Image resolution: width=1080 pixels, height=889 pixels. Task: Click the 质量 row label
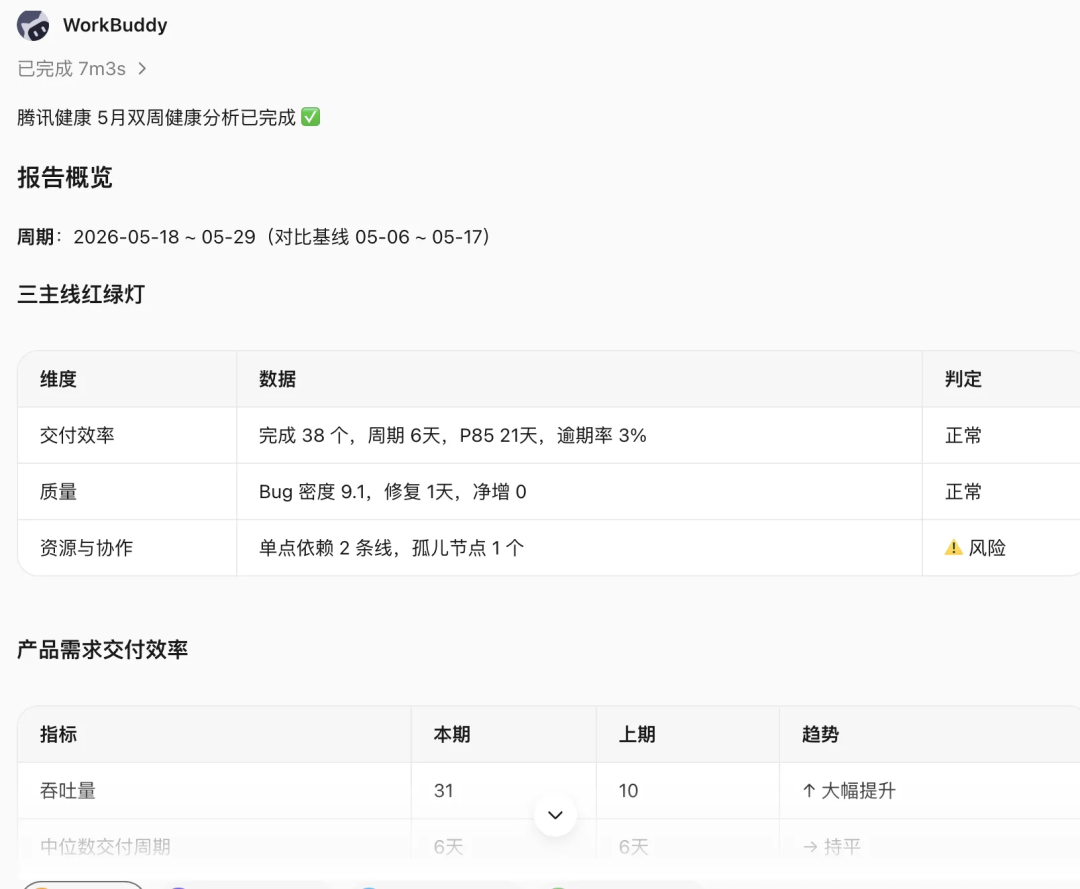(59, 492)
